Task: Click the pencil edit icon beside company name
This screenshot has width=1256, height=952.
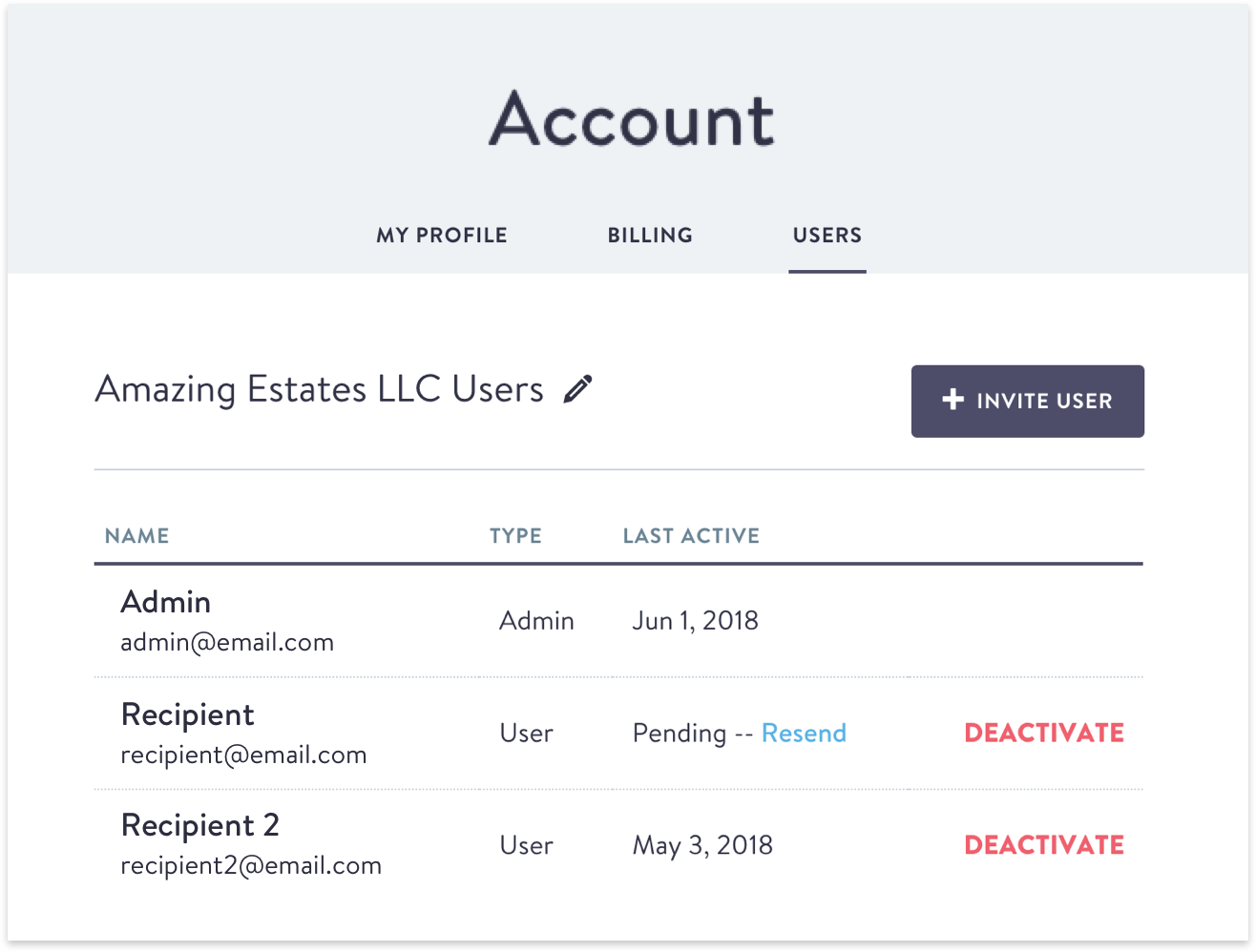Action: (x=577, y=389)
